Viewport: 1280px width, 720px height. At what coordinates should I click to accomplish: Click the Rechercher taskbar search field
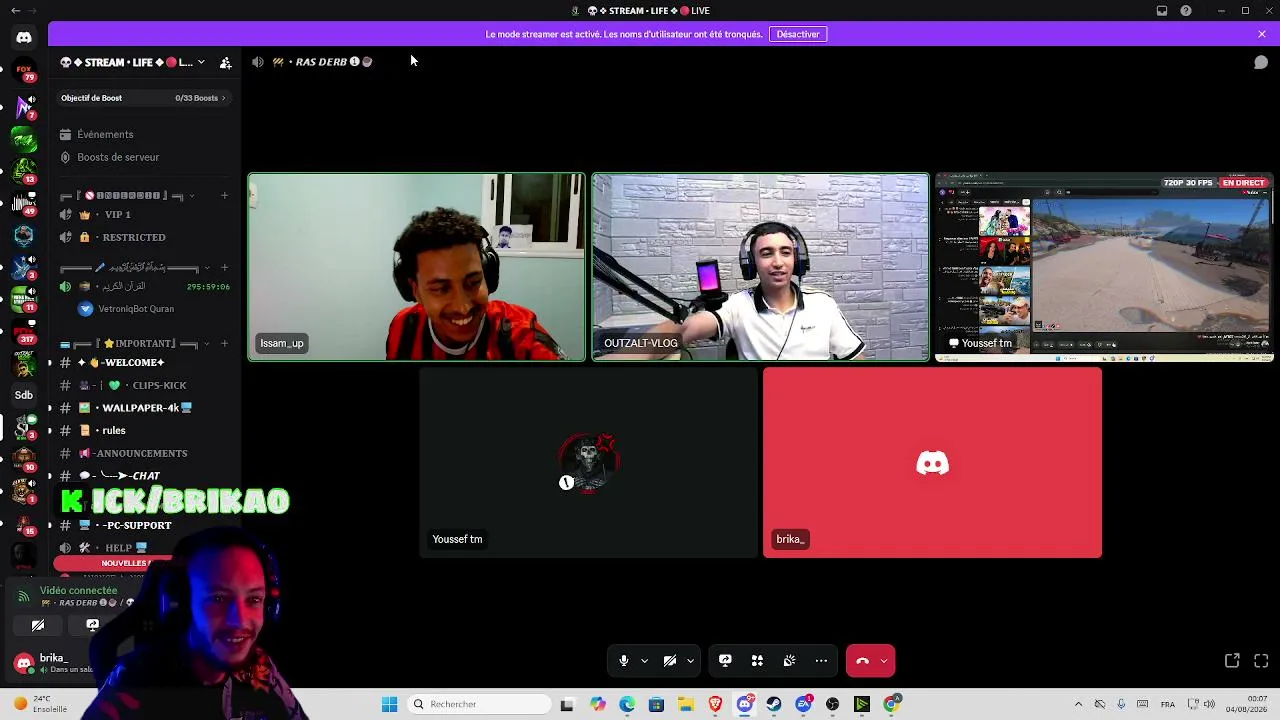pos(481,704)
